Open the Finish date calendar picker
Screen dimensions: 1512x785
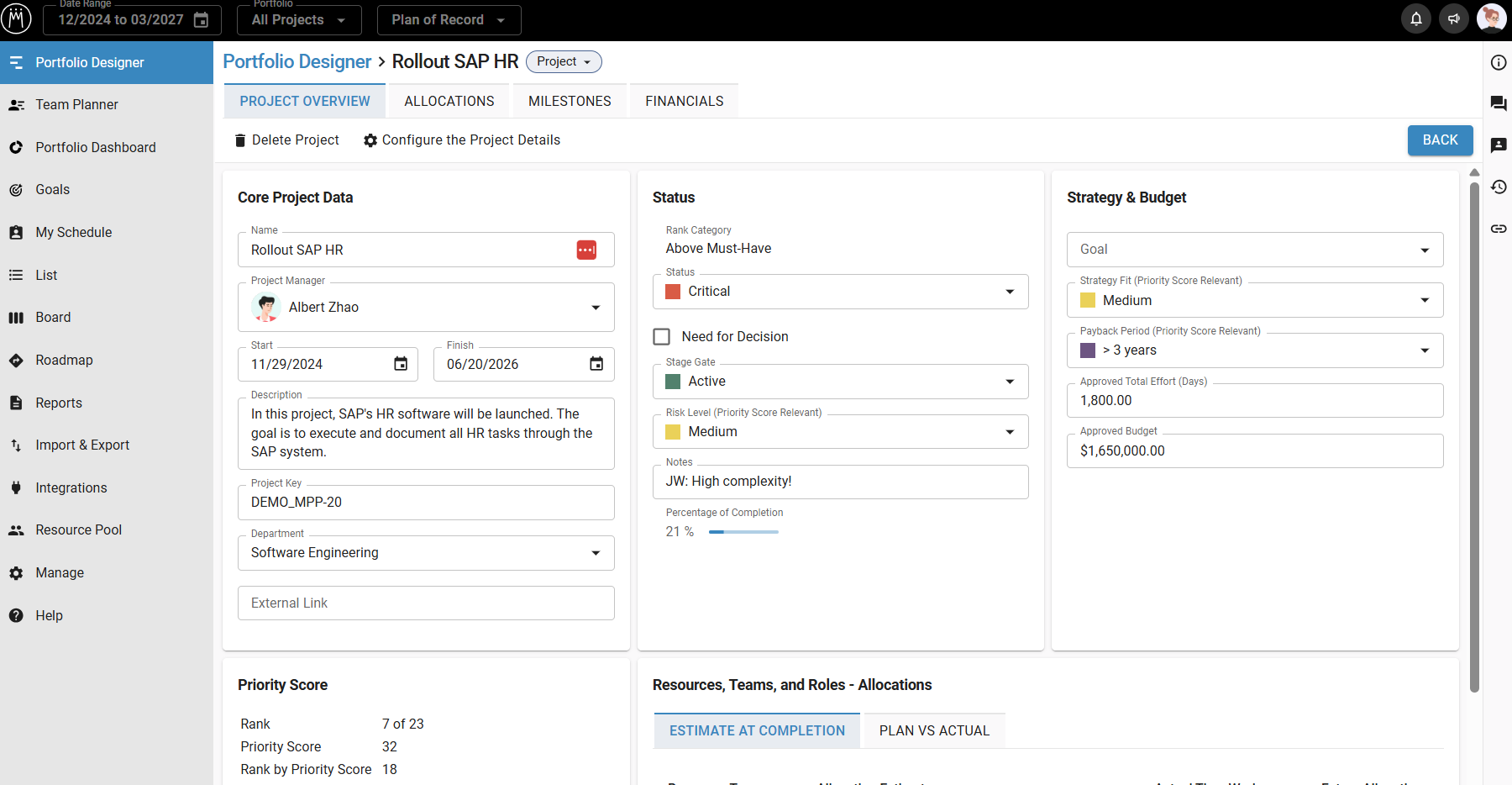click(596, 364)
